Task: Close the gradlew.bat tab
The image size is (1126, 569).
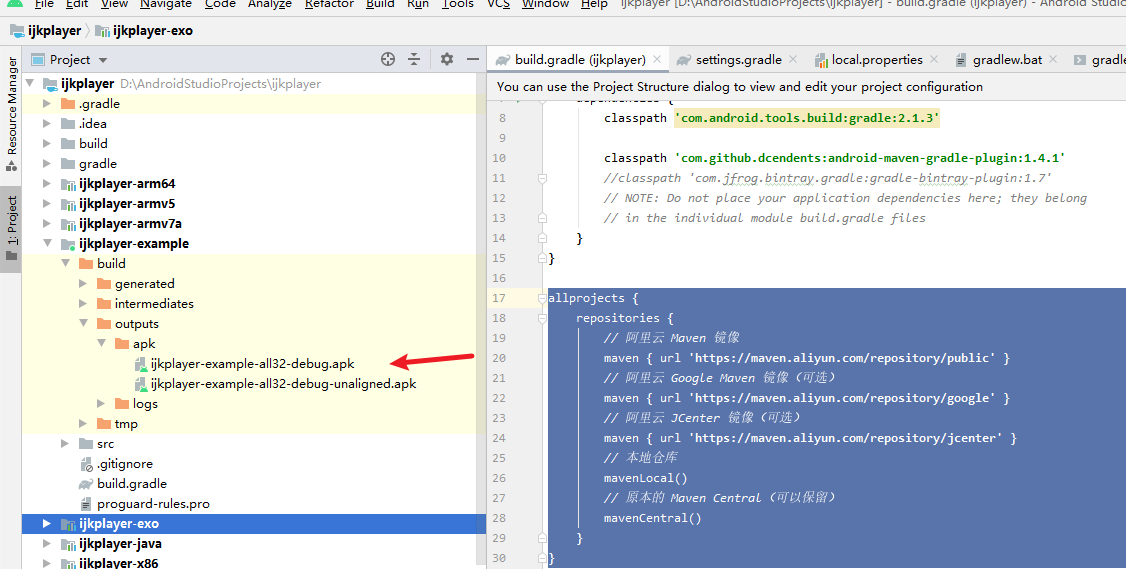Action: coord(1053,60)
